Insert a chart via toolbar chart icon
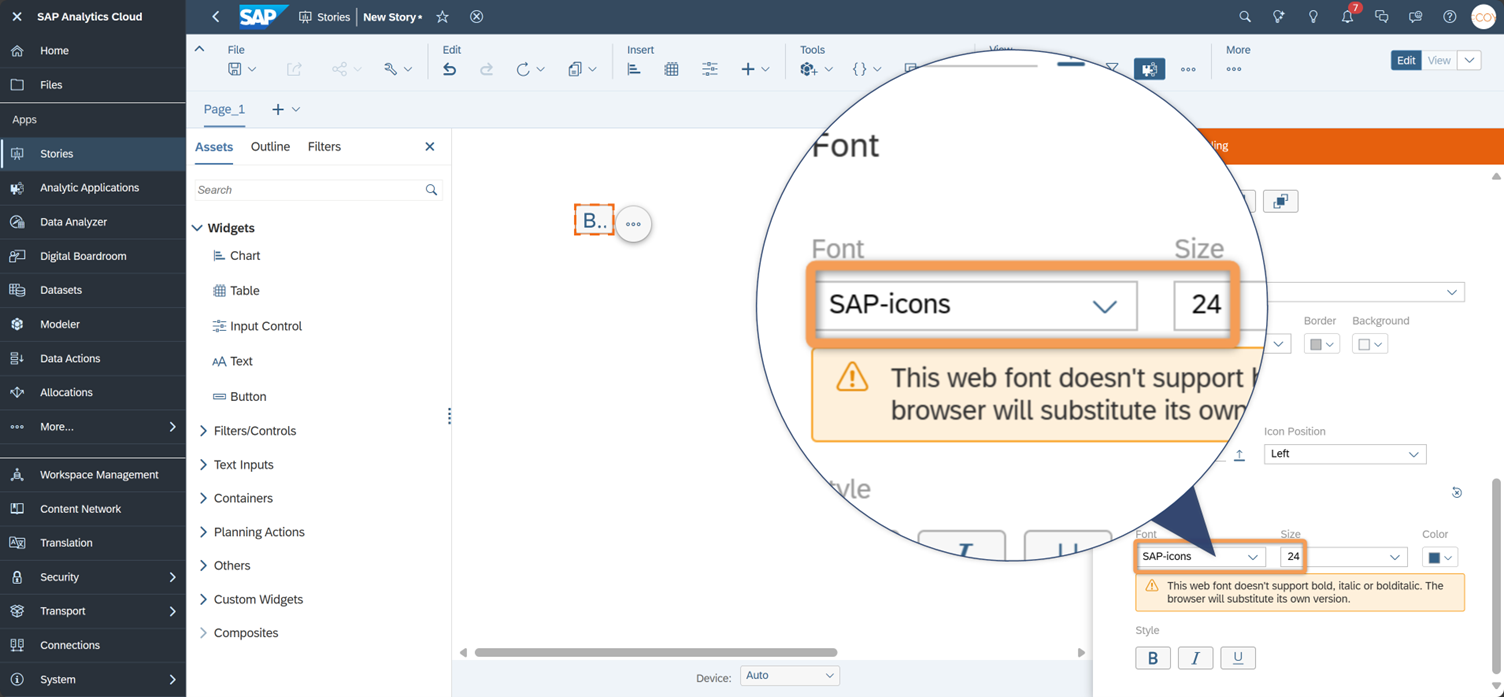Screen dimensions: 1504x697 coord(634,69)
